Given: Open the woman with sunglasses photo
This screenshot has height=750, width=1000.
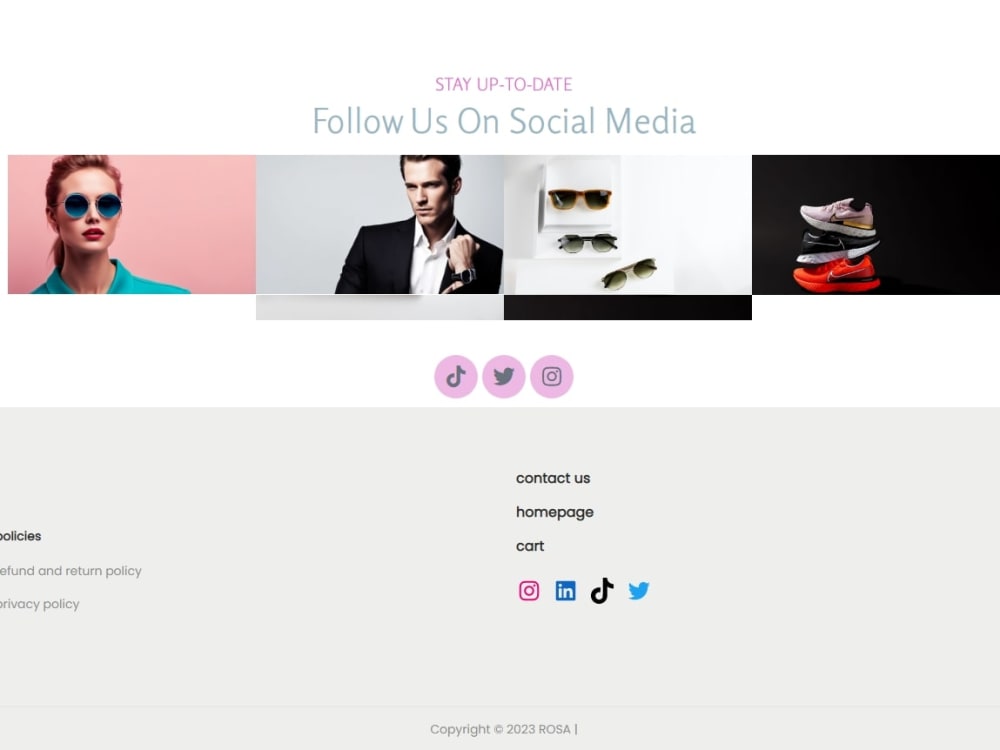Looking at the screenshot, I should [x=132, y=224].
